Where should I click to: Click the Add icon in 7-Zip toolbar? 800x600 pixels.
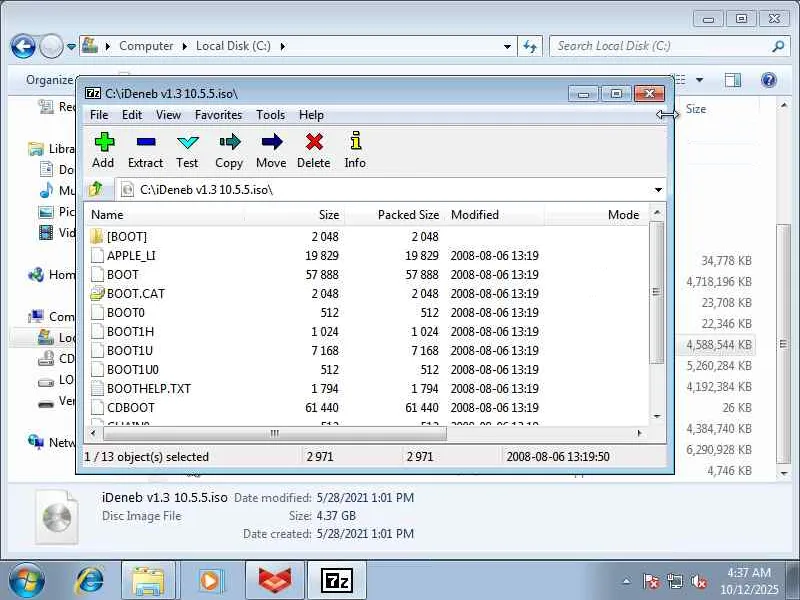pos(104,142)
